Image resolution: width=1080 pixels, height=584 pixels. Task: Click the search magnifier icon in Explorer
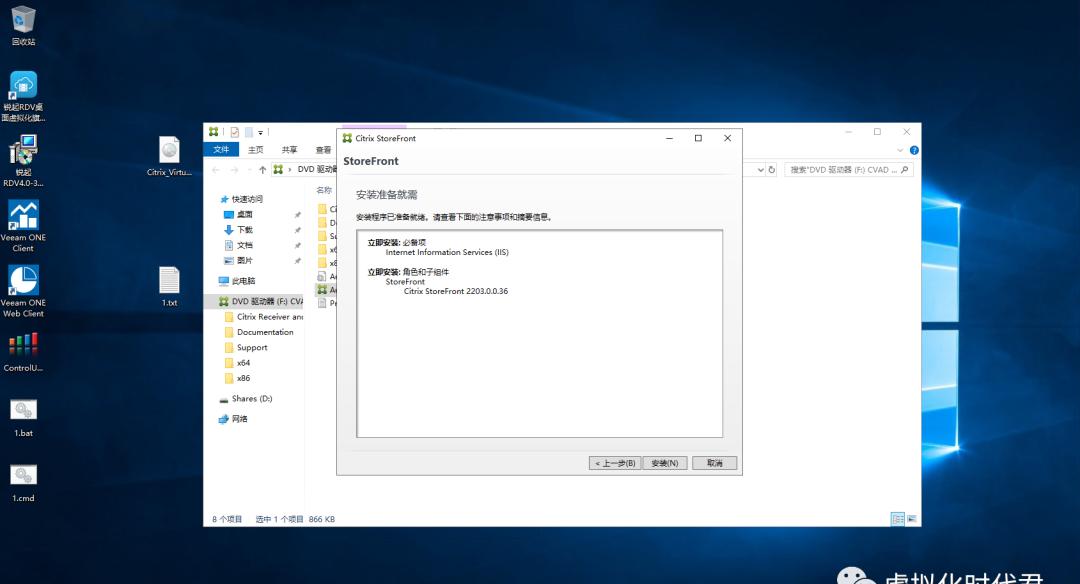pos(905,169)
